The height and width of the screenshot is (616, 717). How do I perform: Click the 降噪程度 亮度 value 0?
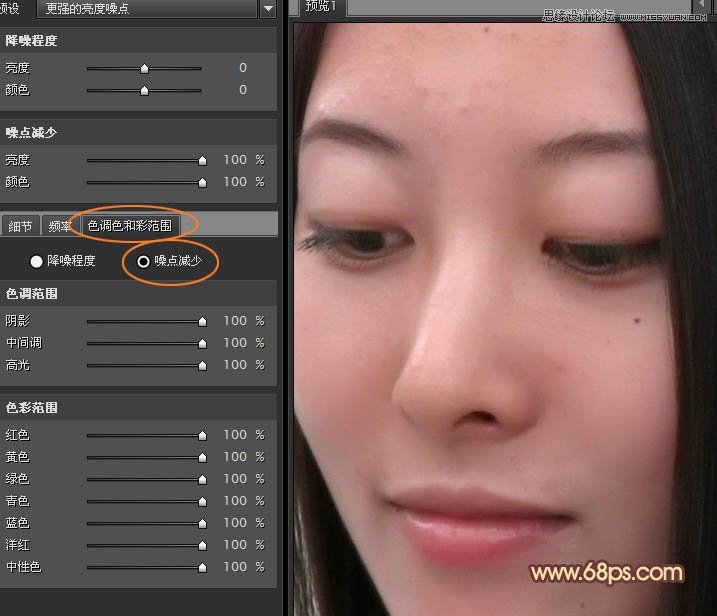(243, 68)
